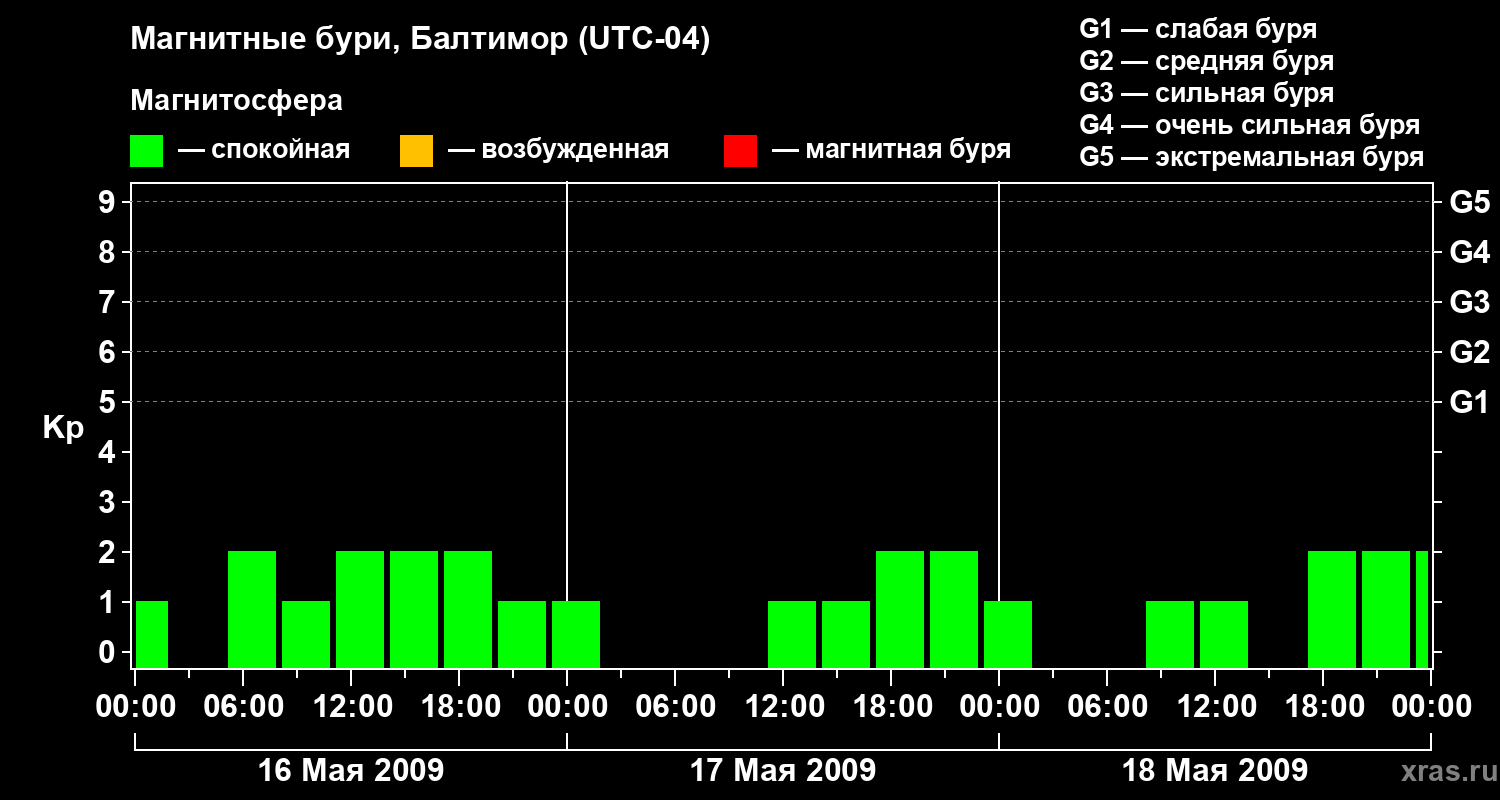The width and height of the screenshot is (1500, 800).
Task: Click the 'G2 — средняя буря' line
Action: [x=1207, y=61]
